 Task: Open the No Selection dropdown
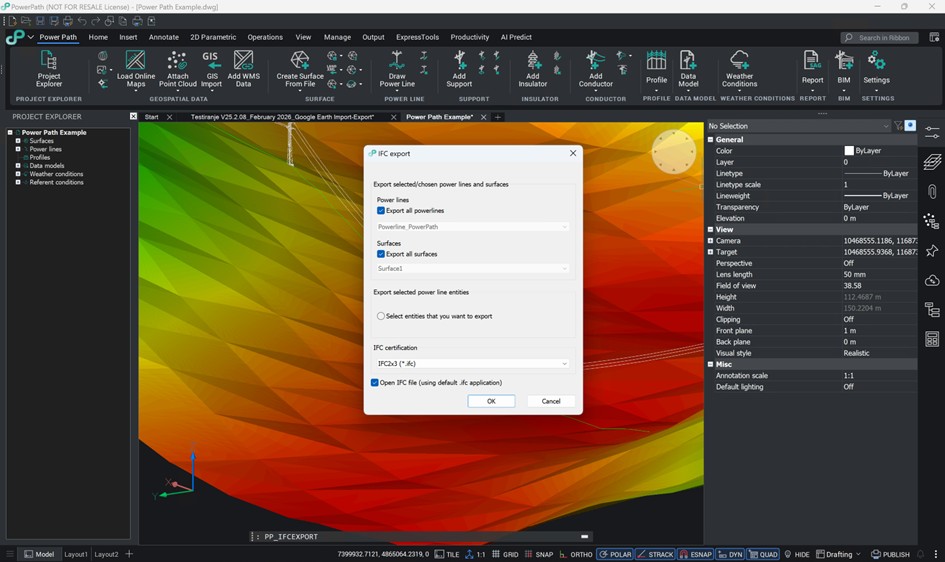[x=798, y=126]
